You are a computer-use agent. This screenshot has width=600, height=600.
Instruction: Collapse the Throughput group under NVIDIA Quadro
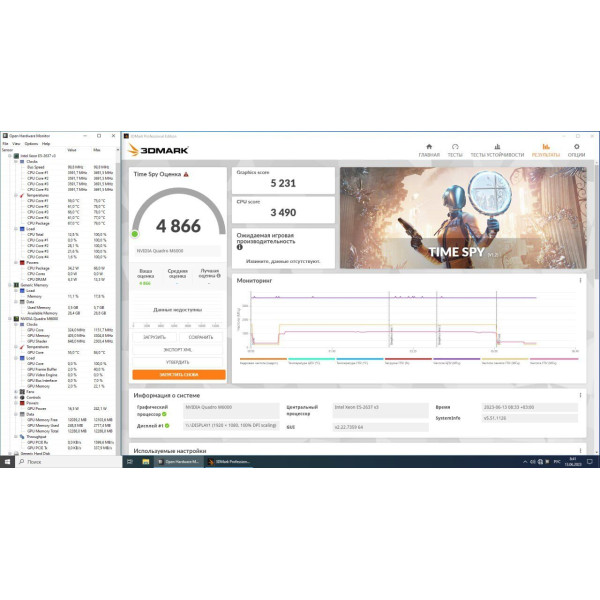coord(16,437)
